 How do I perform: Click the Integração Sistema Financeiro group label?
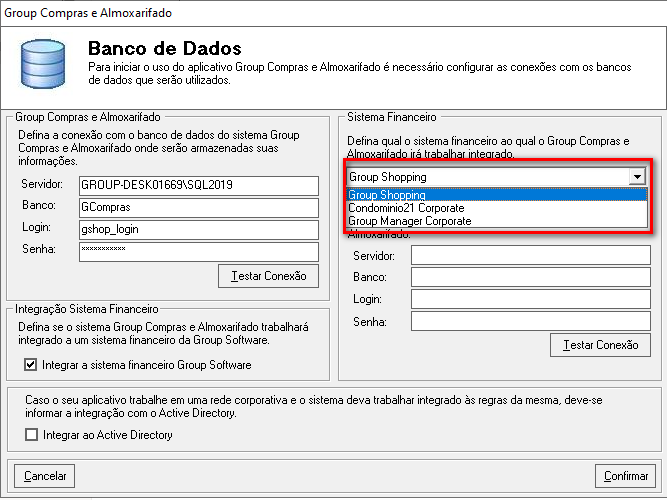pyautogui.click(x=87, y=309)
